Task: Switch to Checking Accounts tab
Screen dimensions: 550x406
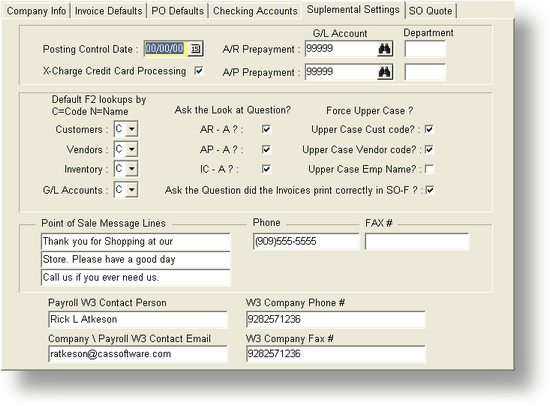Action: [x=255, y=11]
